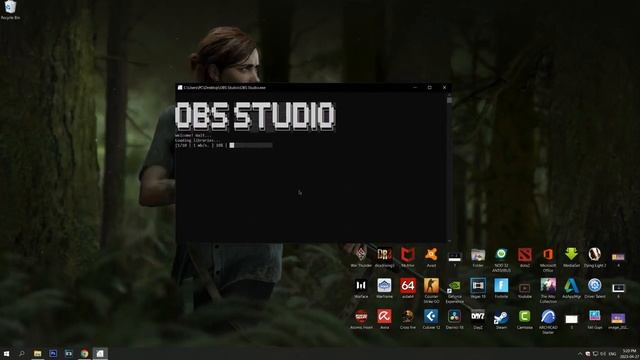Screen dimensions: 640x360
Task: Open the NOD32 Antivirus shortcut
Action: [x=501, y=260]
